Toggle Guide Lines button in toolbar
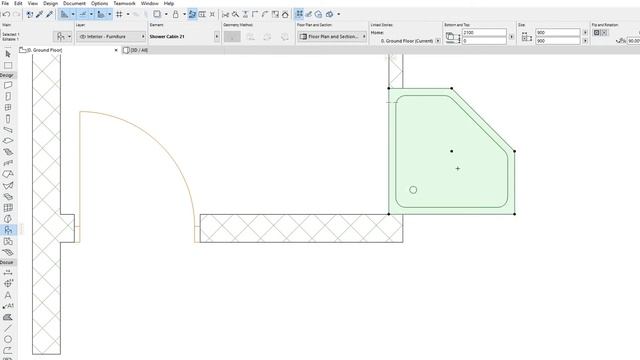 click(64, 14)
